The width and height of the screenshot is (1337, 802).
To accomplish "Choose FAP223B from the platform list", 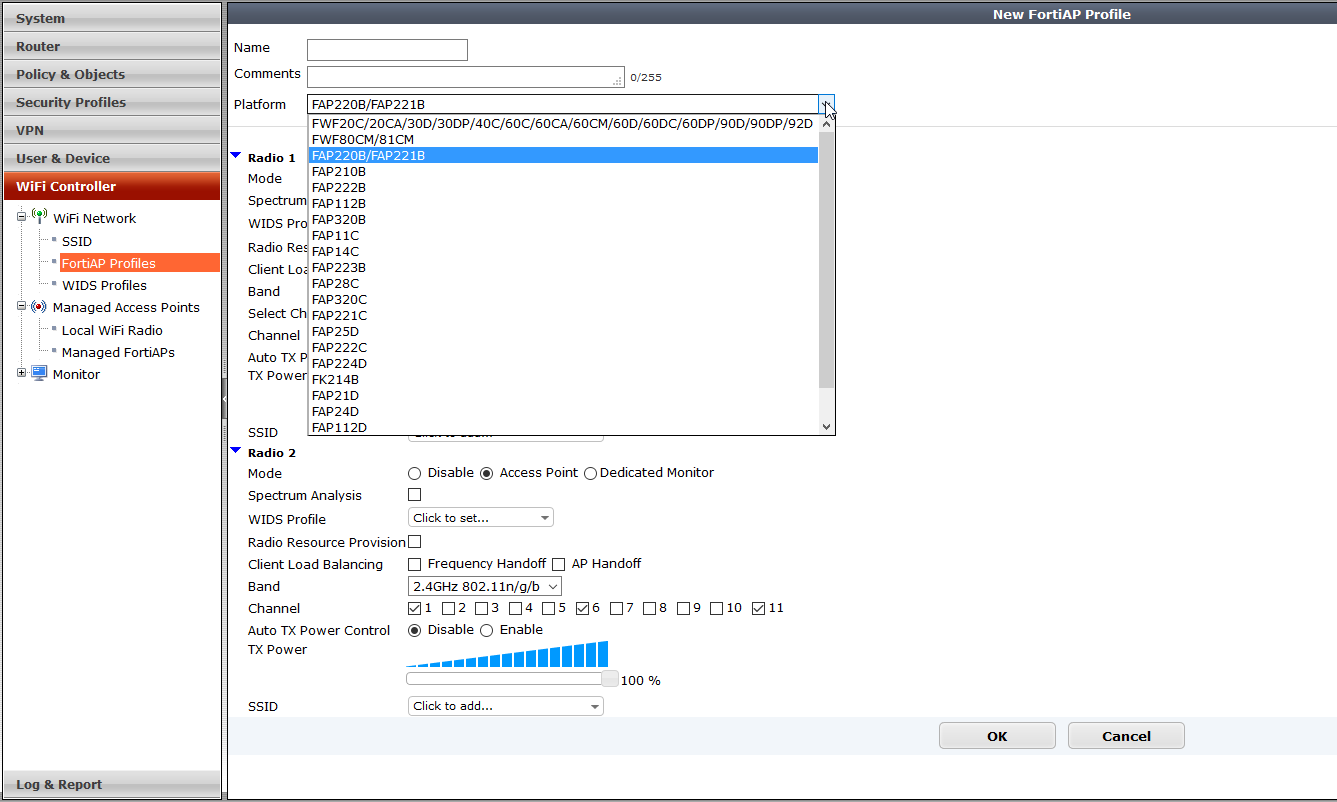I will click(563, 268).
